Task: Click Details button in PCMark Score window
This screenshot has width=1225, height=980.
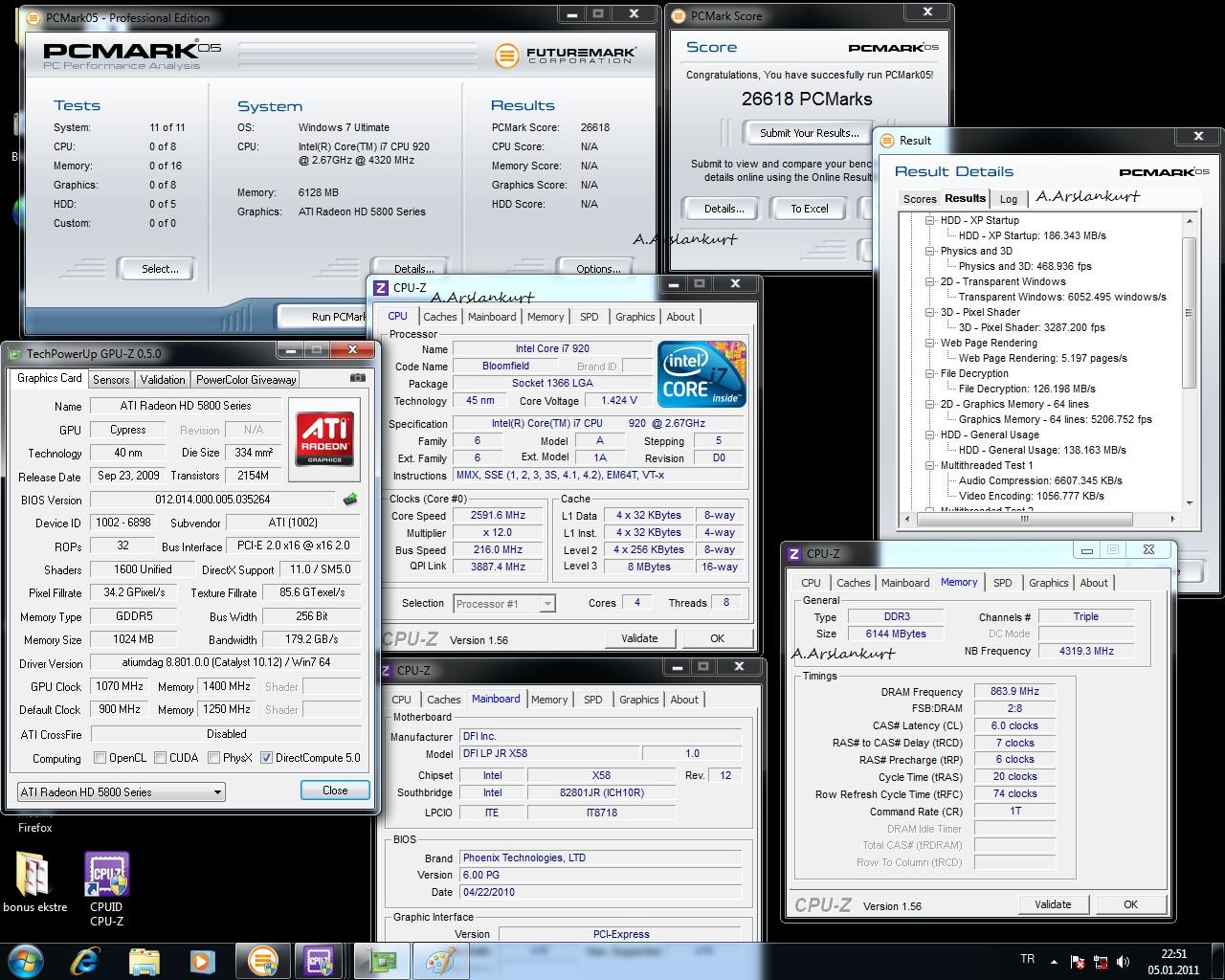Action: [x=724, y=209]
